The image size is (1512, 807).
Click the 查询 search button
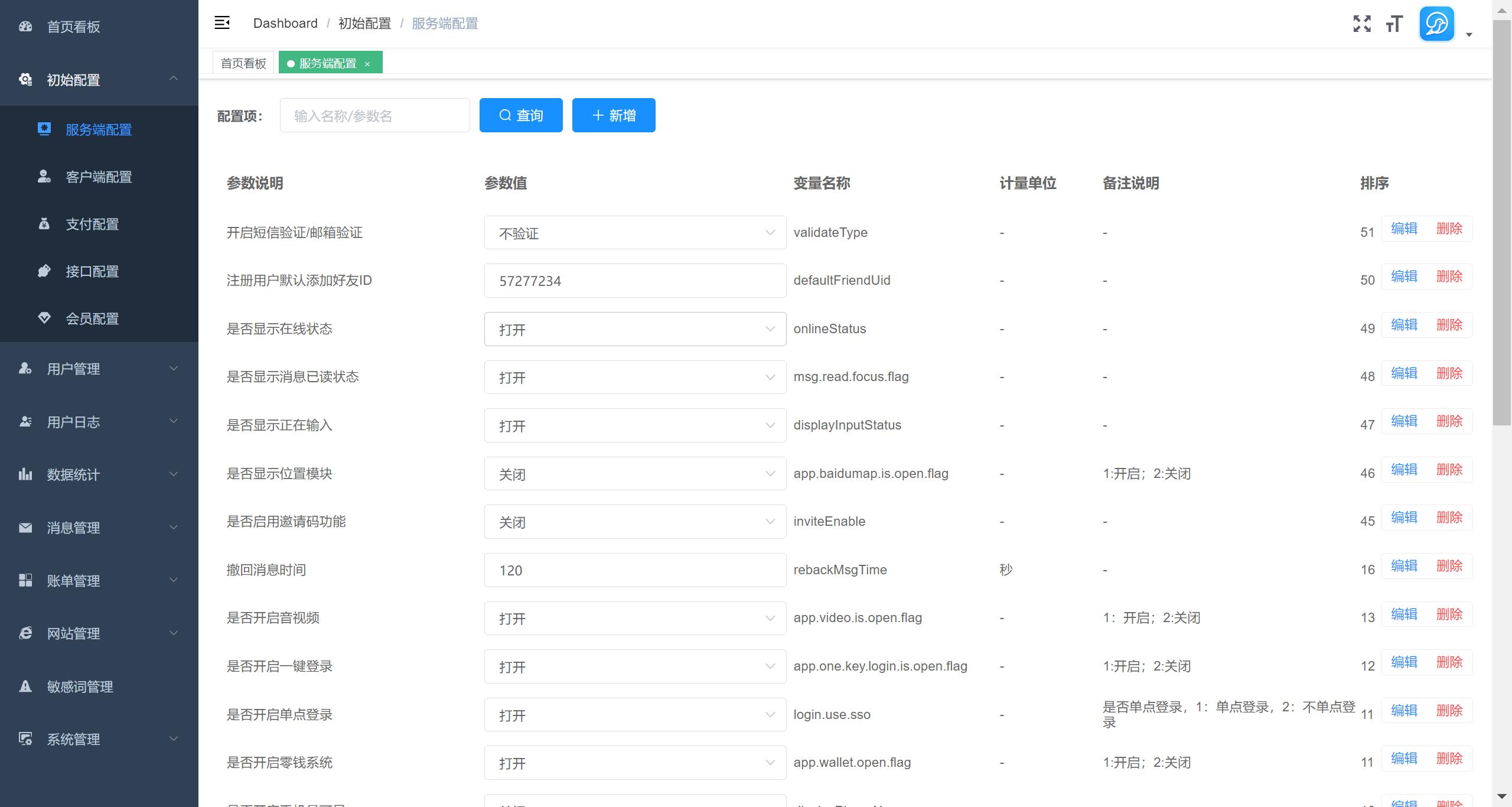pyautogui.click(x=520, y=115)
